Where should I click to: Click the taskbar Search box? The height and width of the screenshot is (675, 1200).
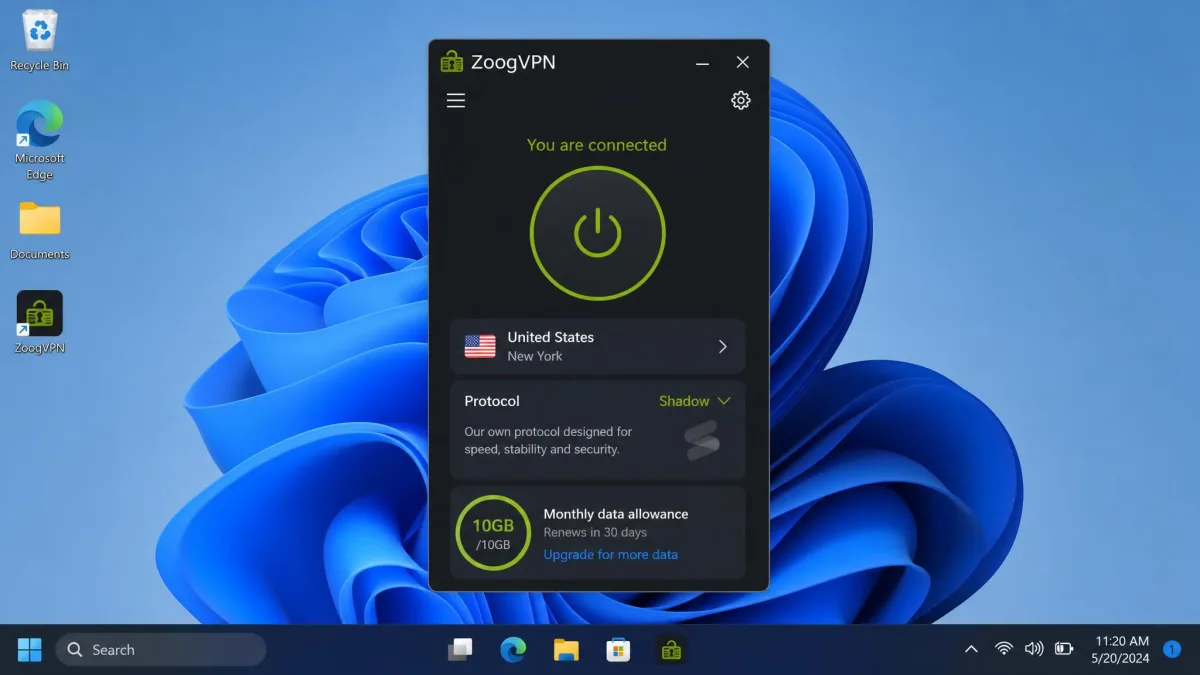[161, 650]
